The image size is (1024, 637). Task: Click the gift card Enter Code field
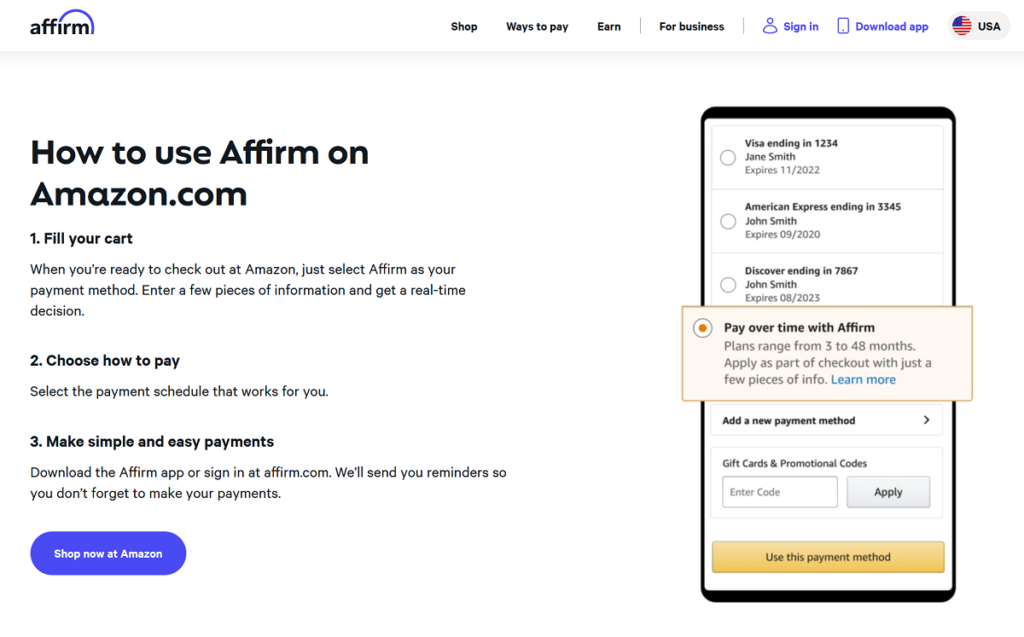[x=779, y=491]
